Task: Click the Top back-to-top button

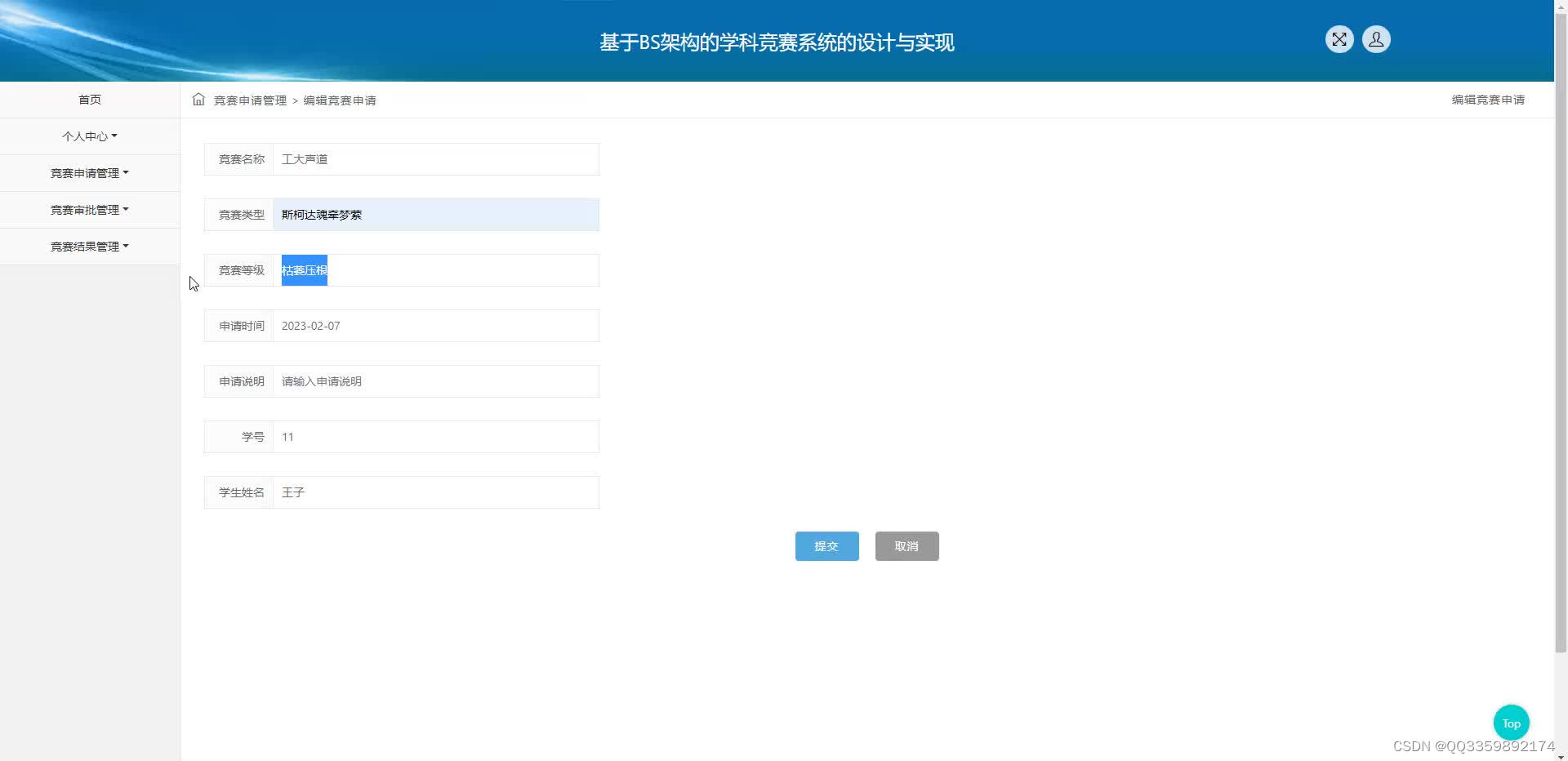Action: (x=1511, y=723)
